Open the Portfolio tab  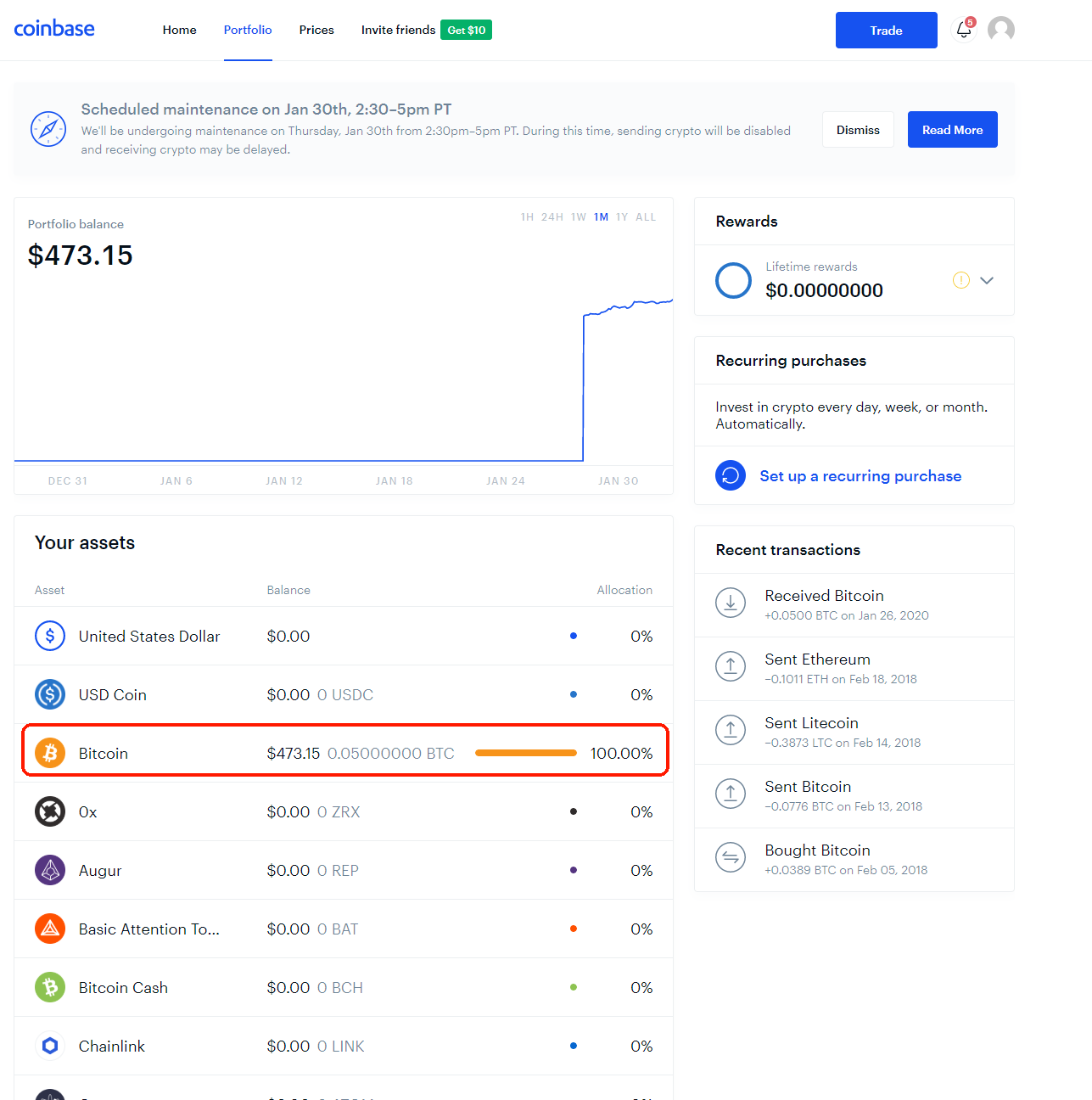[x=248, y=30]
